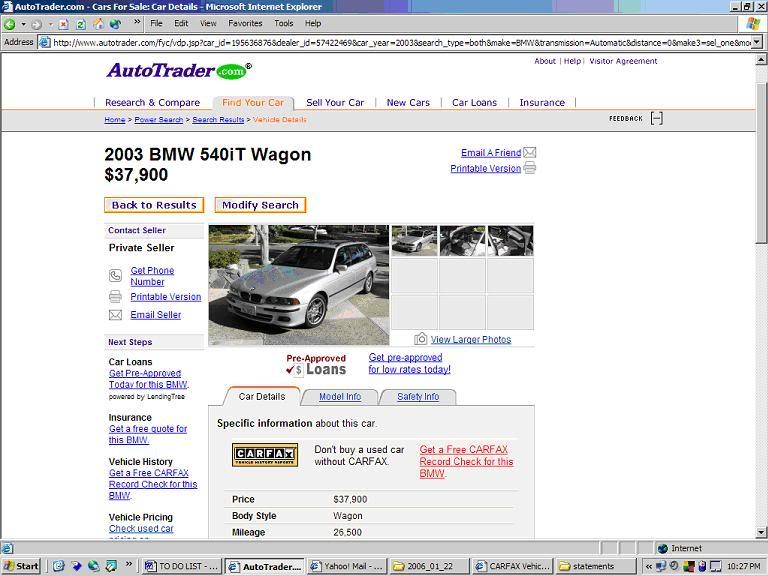Viewport: 768px width, 576px height.
Task: Open the View menu
Action: click(x=208, y=23)
